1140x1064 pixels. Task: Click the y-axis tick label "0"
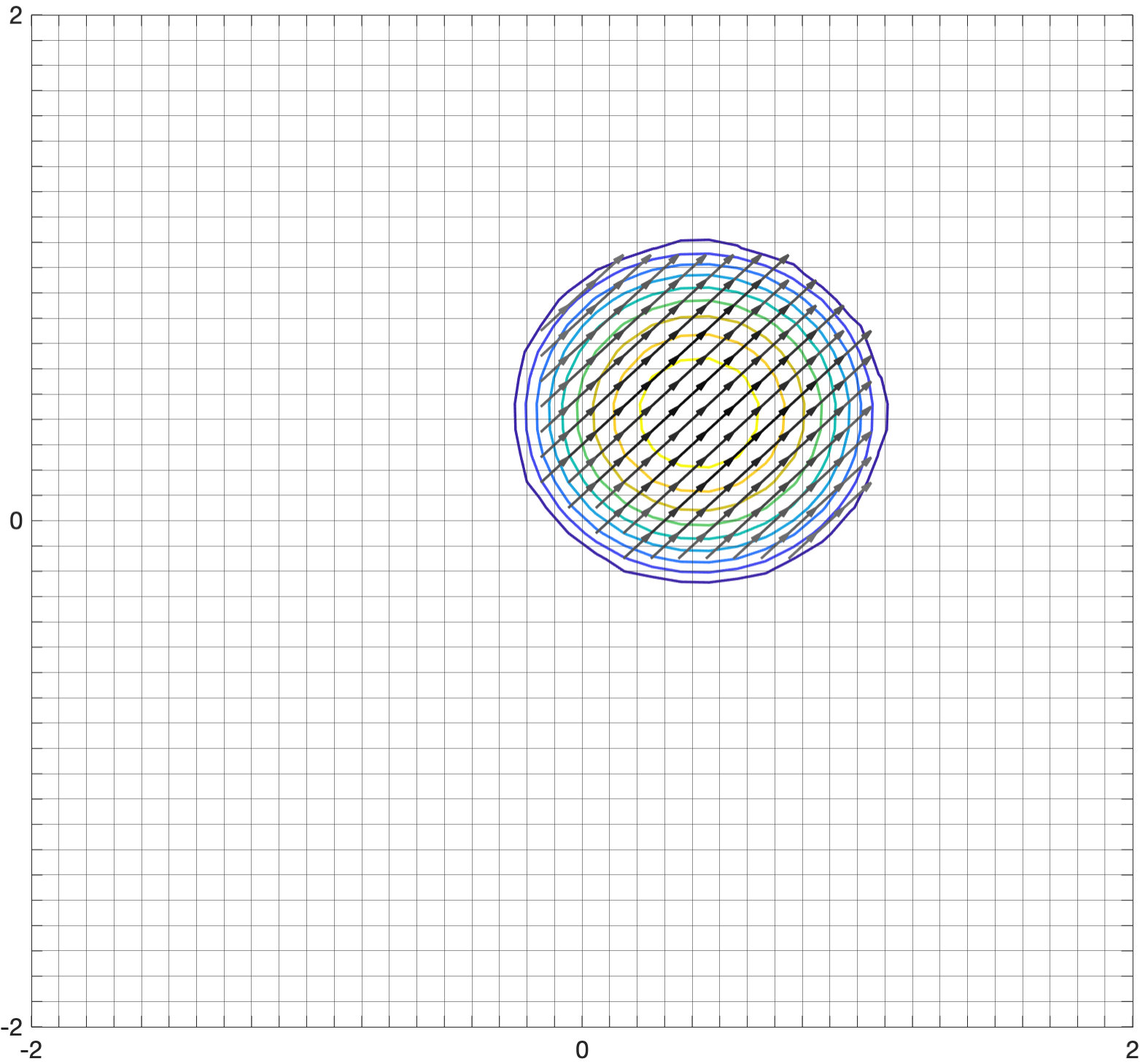[15, 521]
